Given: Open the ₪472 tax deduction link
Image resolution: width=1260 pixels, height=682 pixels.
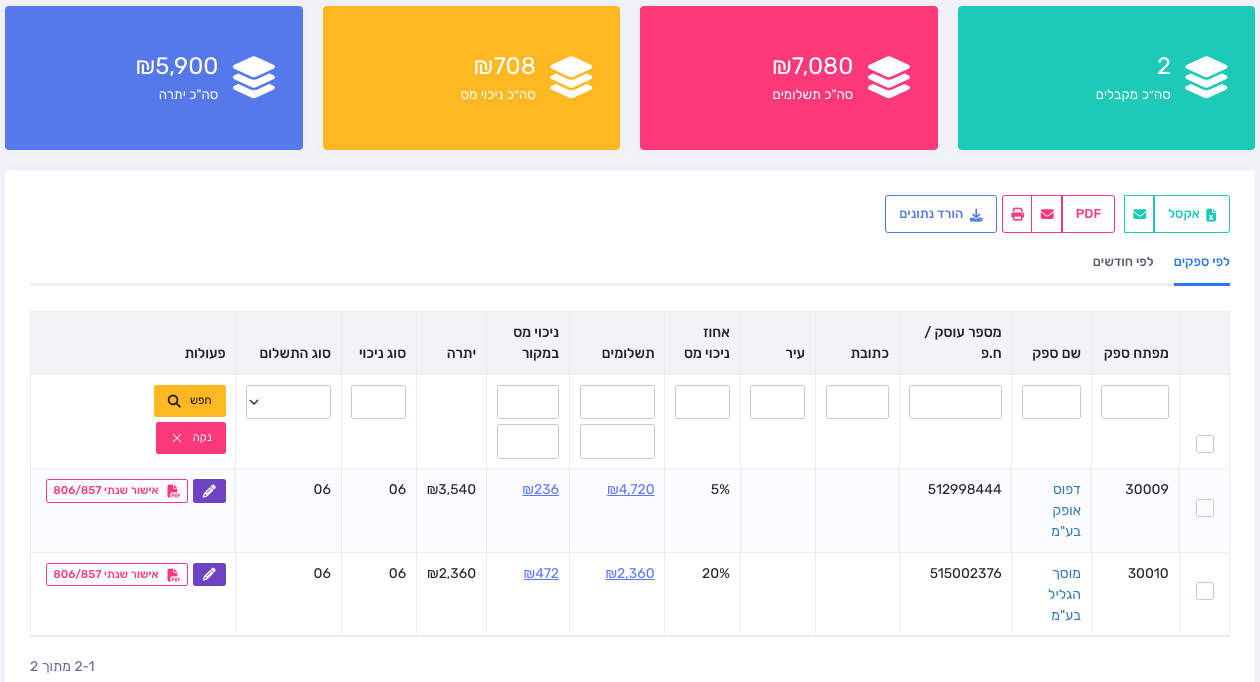Looking at the screenshot, I should [x=541, y=574].
